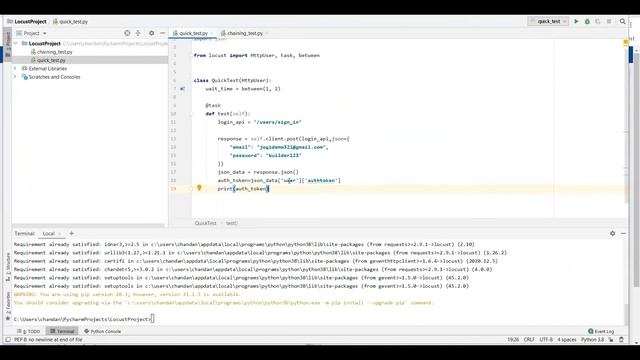
Task: Toggle Structure side tool window stripe
Action: [x=8, y=267]
